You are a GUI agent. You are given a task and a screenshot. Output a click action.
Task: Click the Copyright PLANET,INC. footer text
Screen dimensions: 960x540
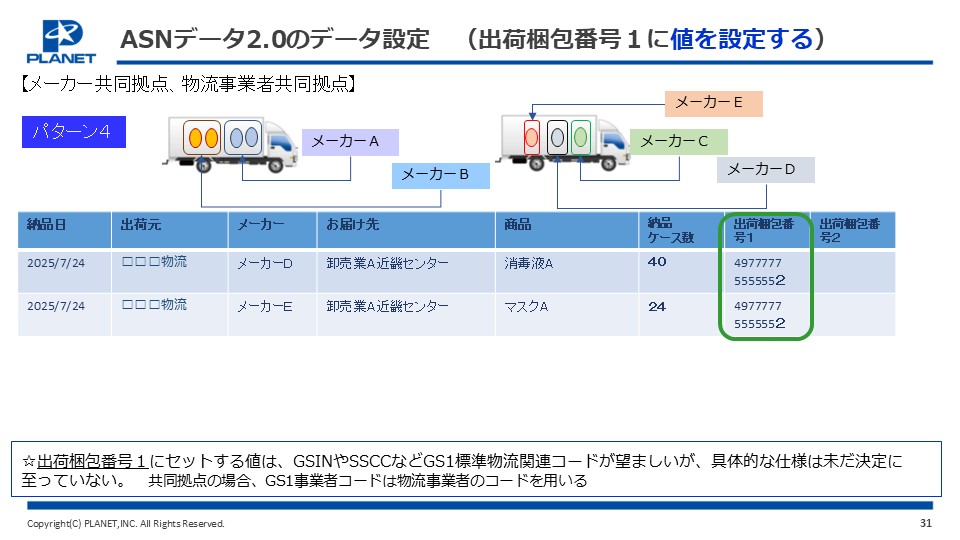(x=126, y=524)
